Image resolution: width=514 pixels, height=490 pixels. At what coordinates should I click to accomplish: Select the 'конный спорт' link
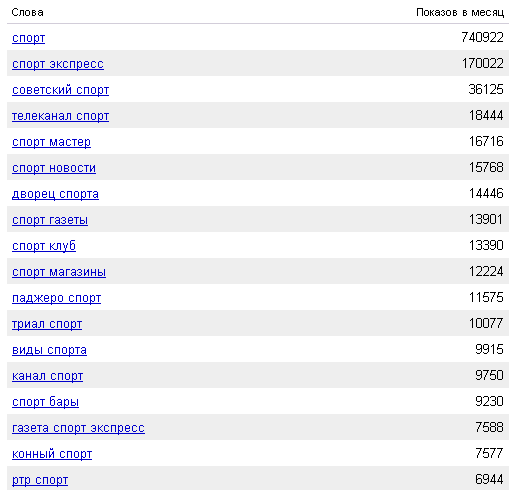click(x=52, y=454)
